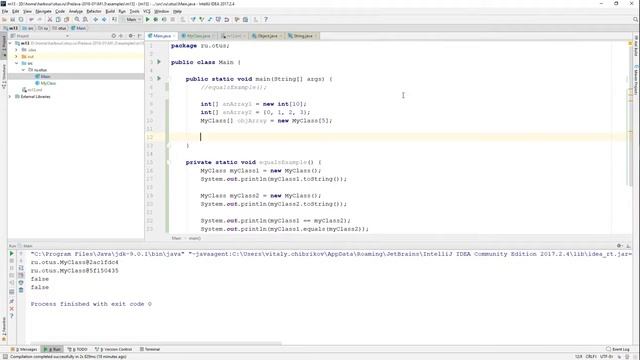The width and height of the screenshot is (640, 360).
Task: Open the Help menu
Action: (178, 11)
